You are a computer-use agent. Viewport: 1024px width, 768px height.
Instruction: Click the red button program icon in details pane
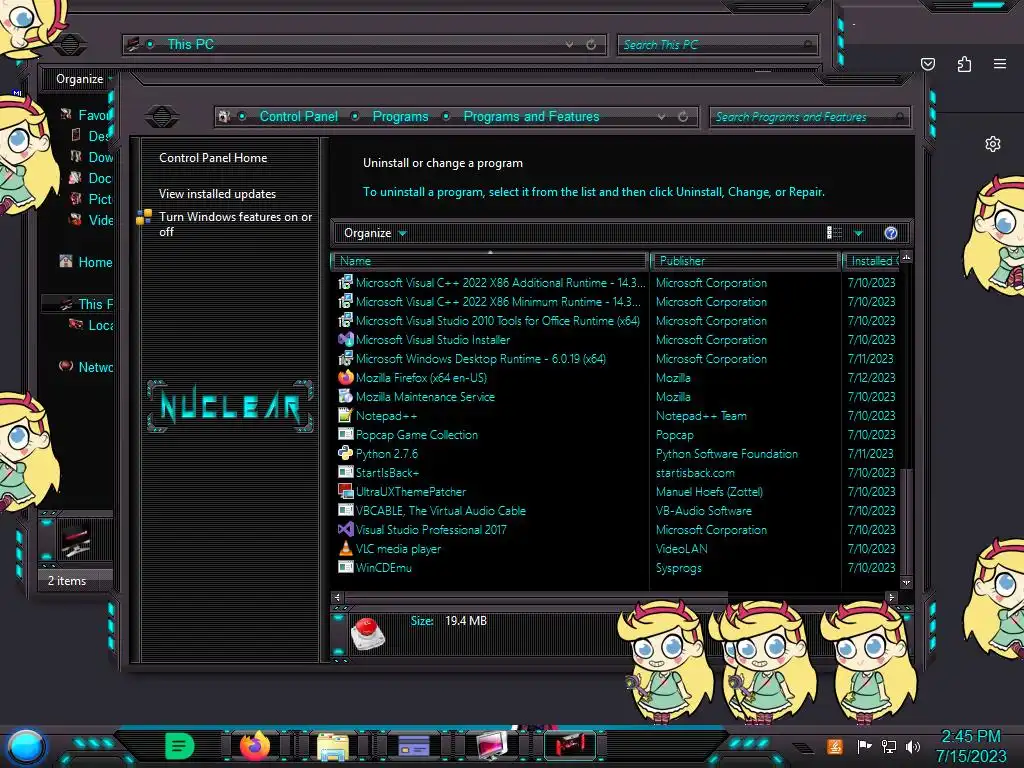point(368,633)
